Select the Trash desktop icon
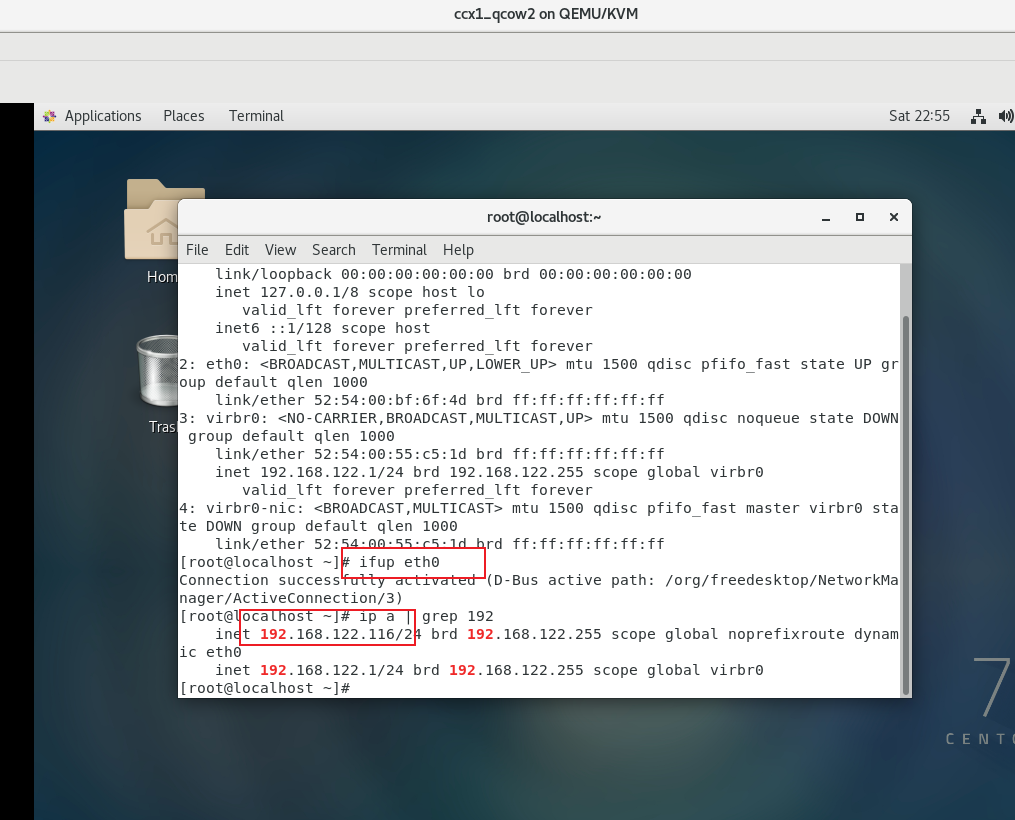1015x820 pixels. [157, 384]
